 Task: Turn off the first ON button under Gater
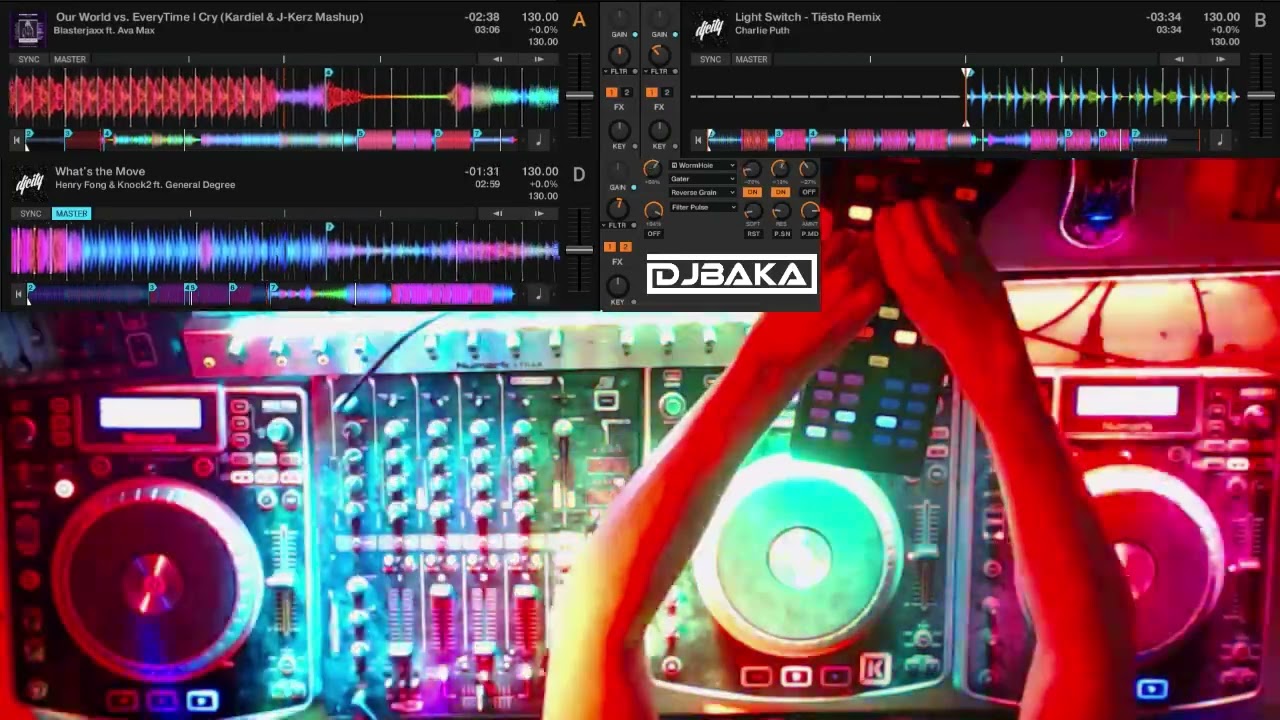pos(752,192)
